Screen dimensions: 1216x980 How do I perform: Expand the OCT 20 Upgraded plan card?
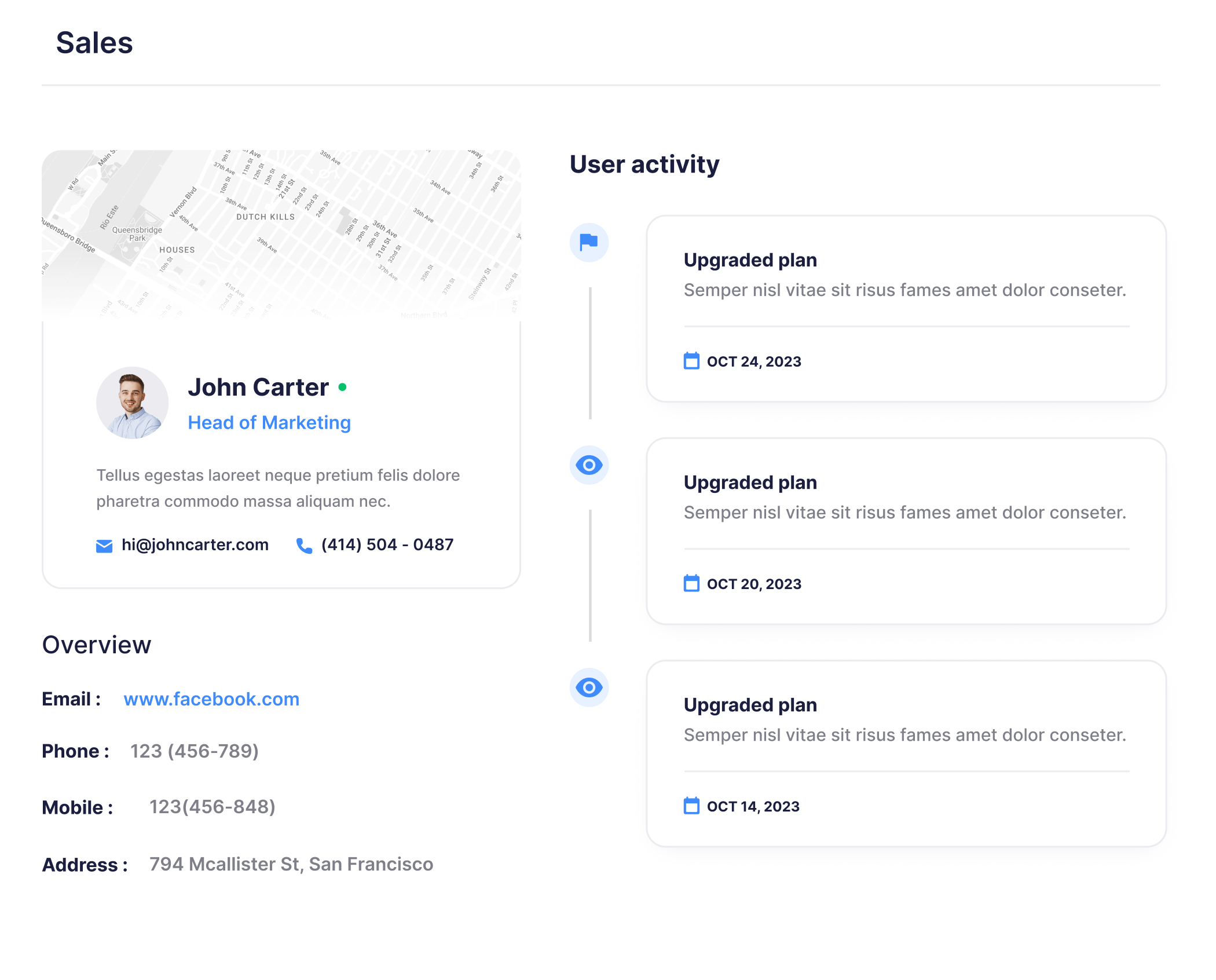tap(906, 531)
